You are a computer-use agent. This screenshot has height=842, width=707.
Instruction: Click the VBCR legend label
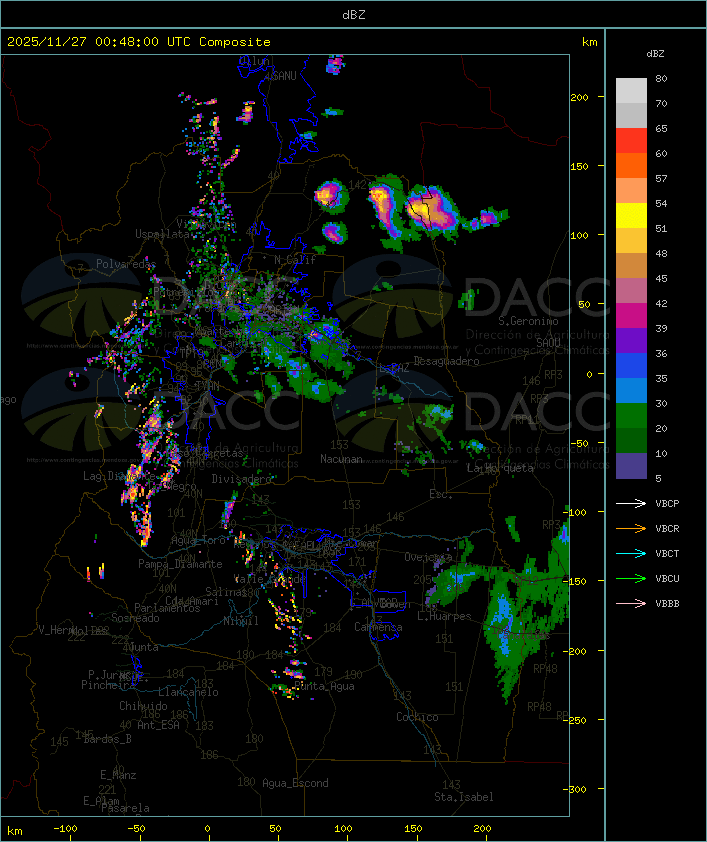pyautogui.click(x=667, y=528)
